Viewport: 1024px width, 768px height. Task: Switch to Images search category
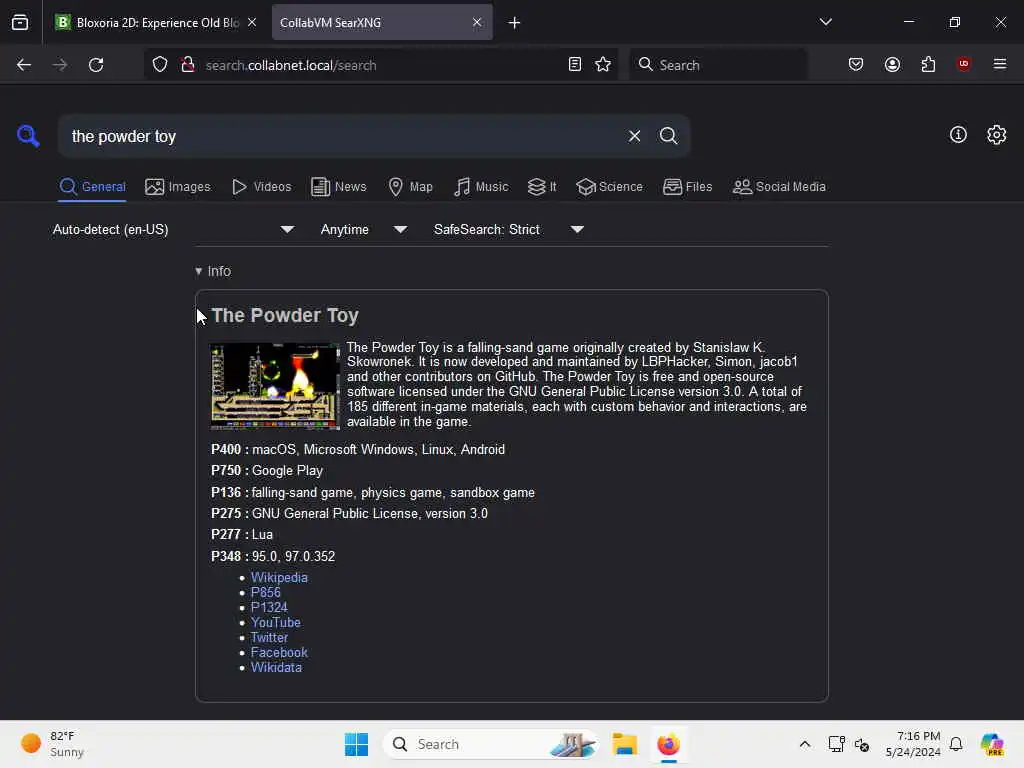(x=178, y=187)
